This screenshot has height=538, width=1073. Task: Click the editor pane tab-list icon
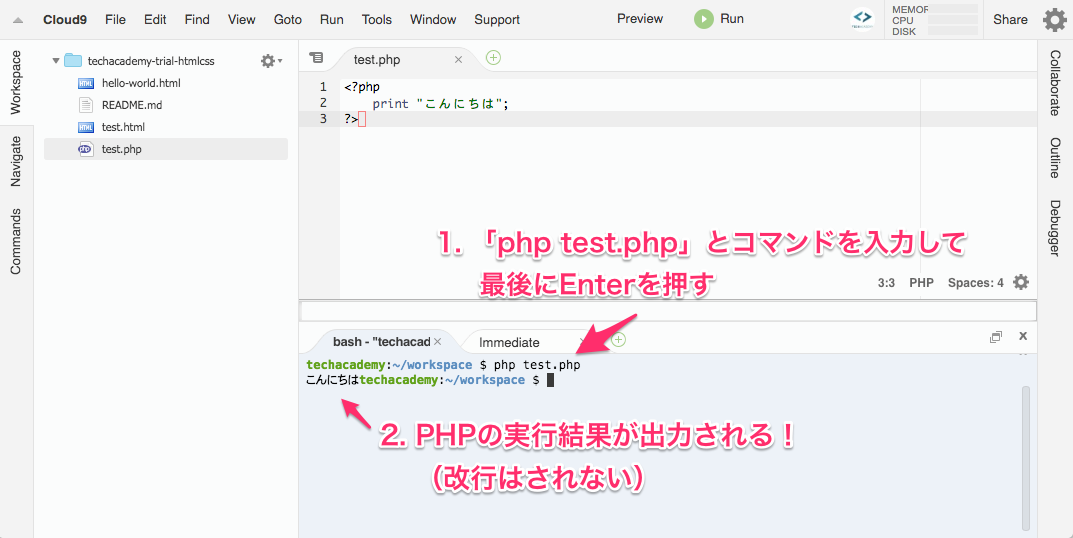pyautogui.click(x=316, y=59)
